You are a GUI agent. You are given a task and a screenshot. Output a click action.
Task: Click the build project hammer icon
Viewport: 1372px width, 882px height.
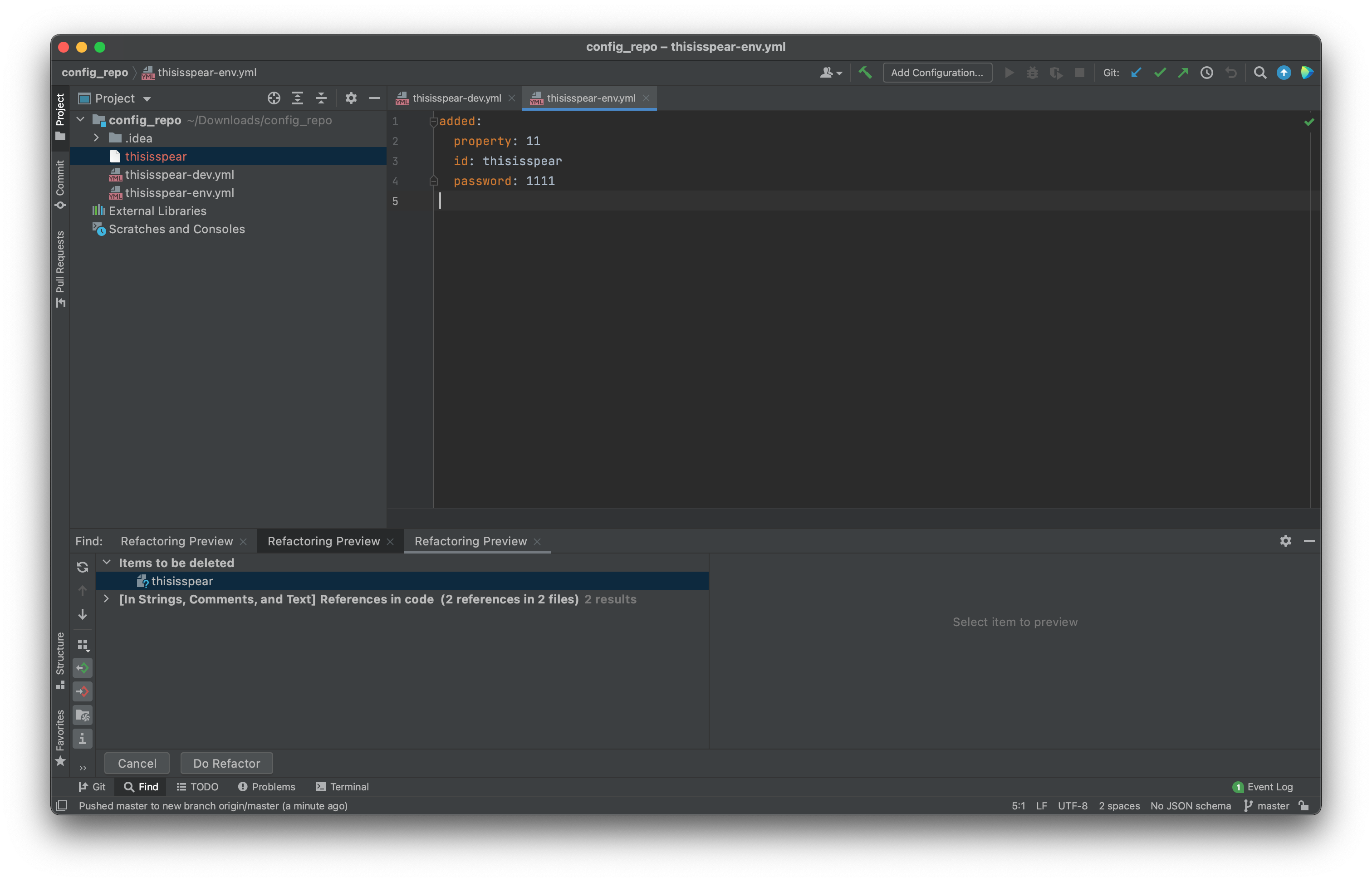pos(865,73)
